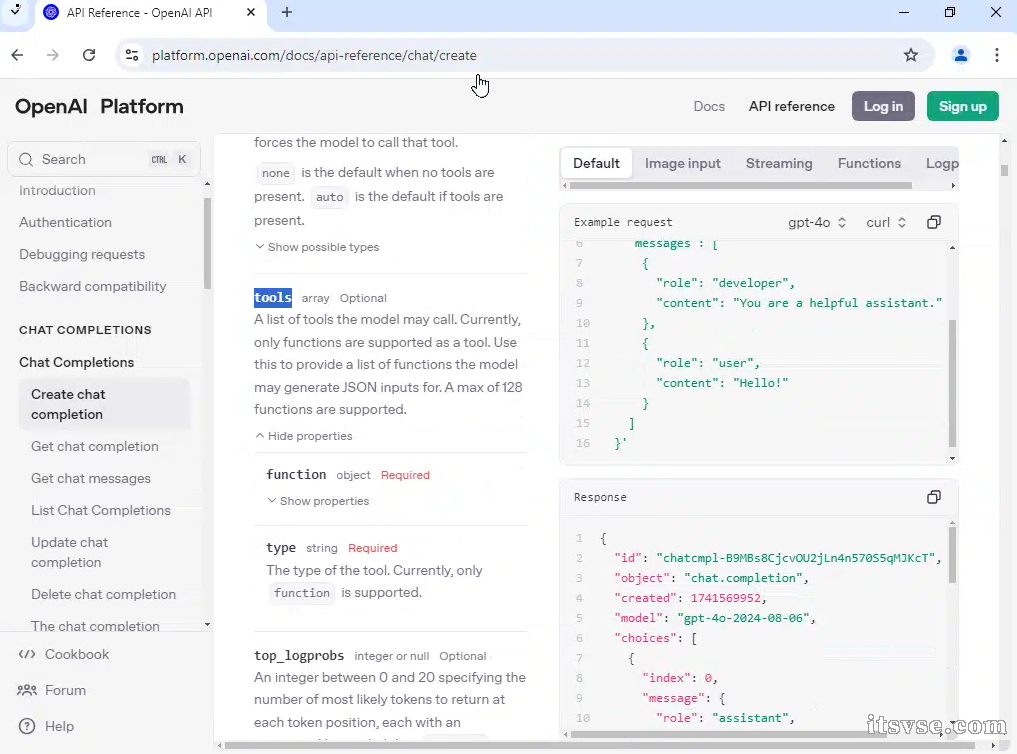Click the Log in button
Screen dimensions: 1017x754
click(883, 106)
